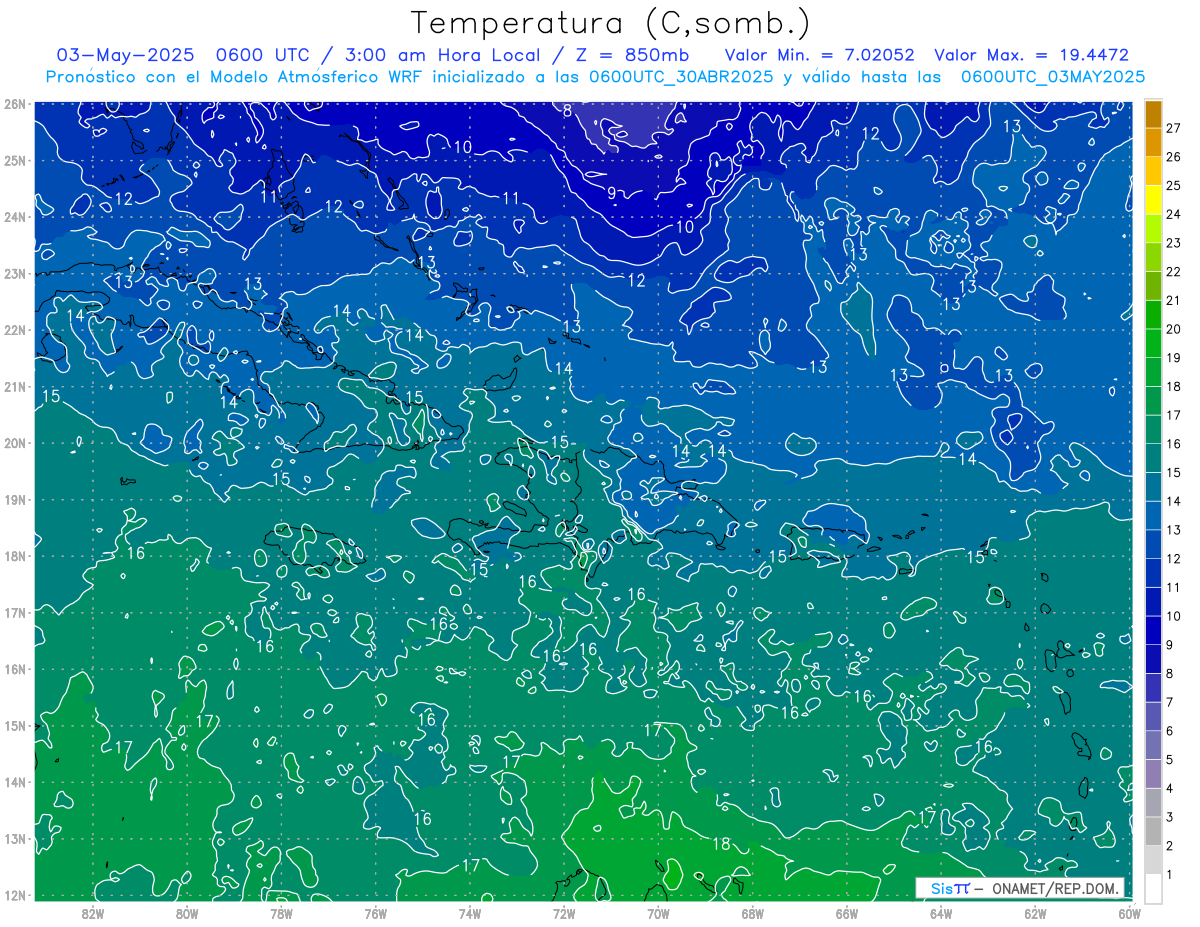
Task: Select the 22N latitude axis label
Action: click(14, 330)
